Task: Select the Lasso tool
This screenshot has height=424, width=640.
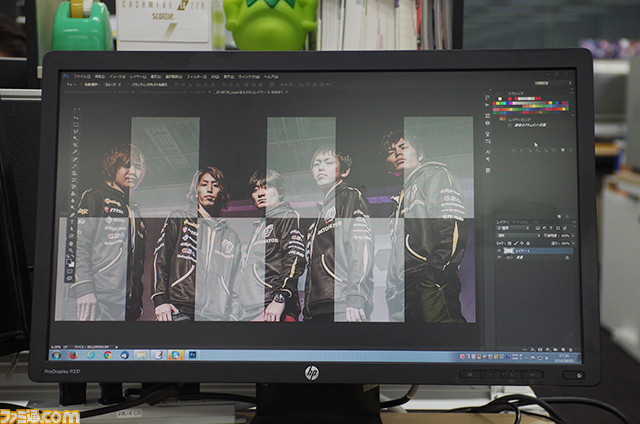Action: 76,131
